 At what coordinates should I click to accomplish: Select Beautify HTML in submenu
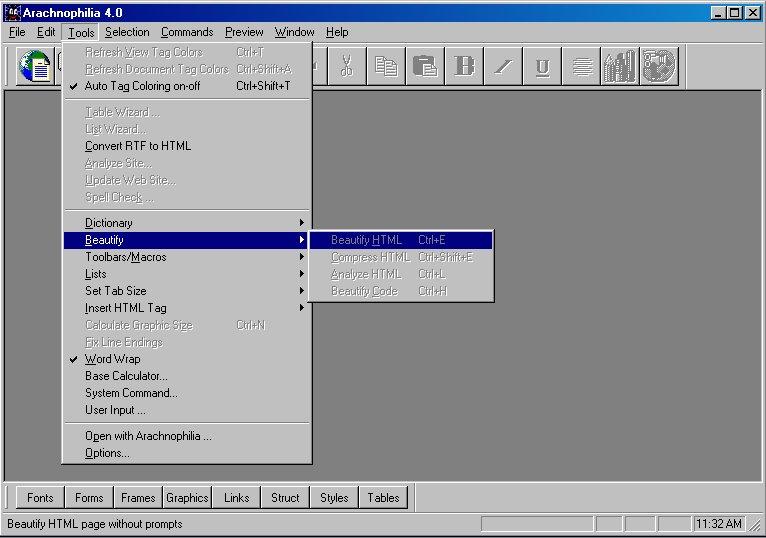pyautogui.click(x=401, y=240)
